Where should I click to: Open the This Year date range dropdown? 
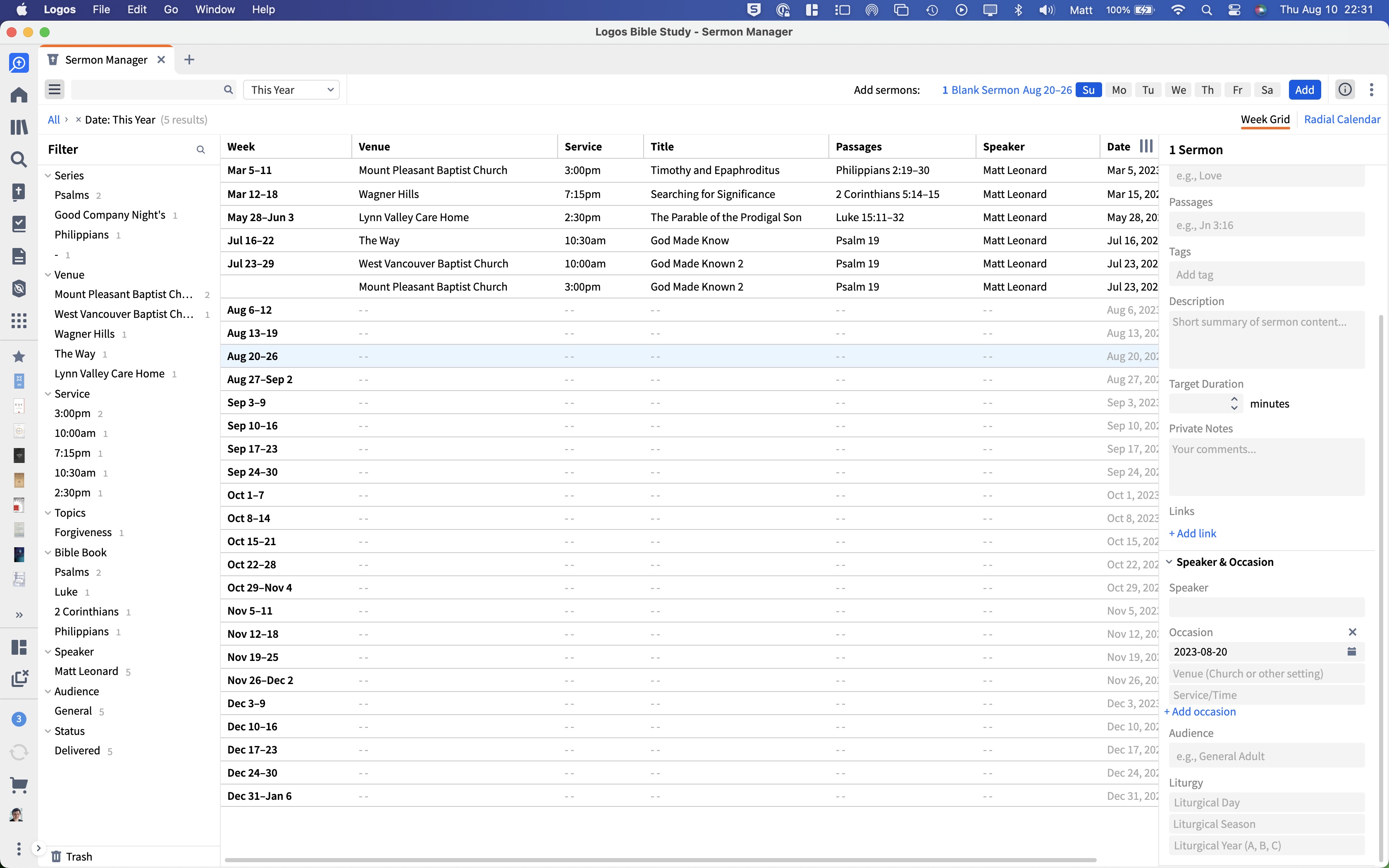click(x=291, y=90)
